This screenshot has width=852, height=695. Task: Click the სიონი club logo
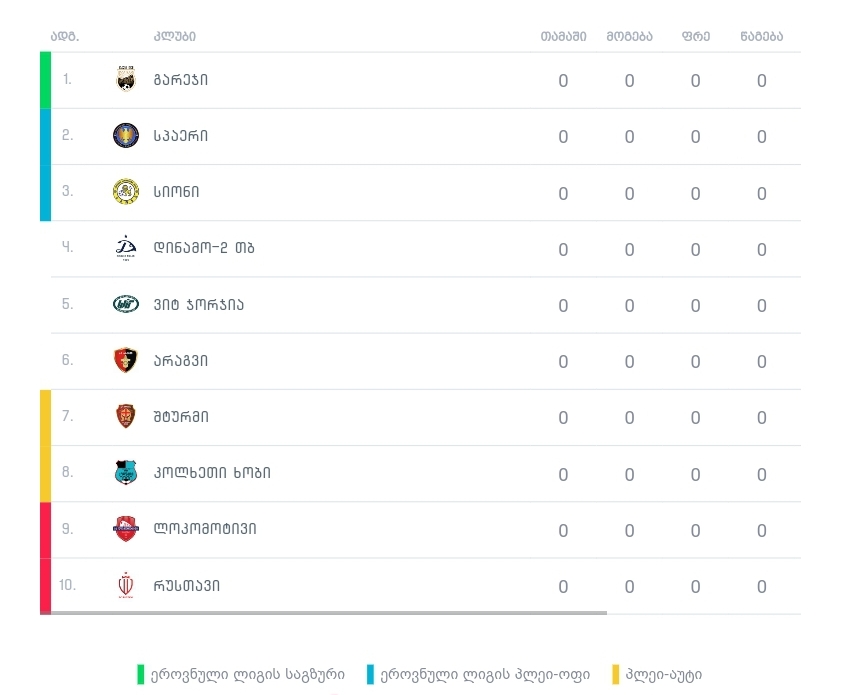(x=126, y=192)
